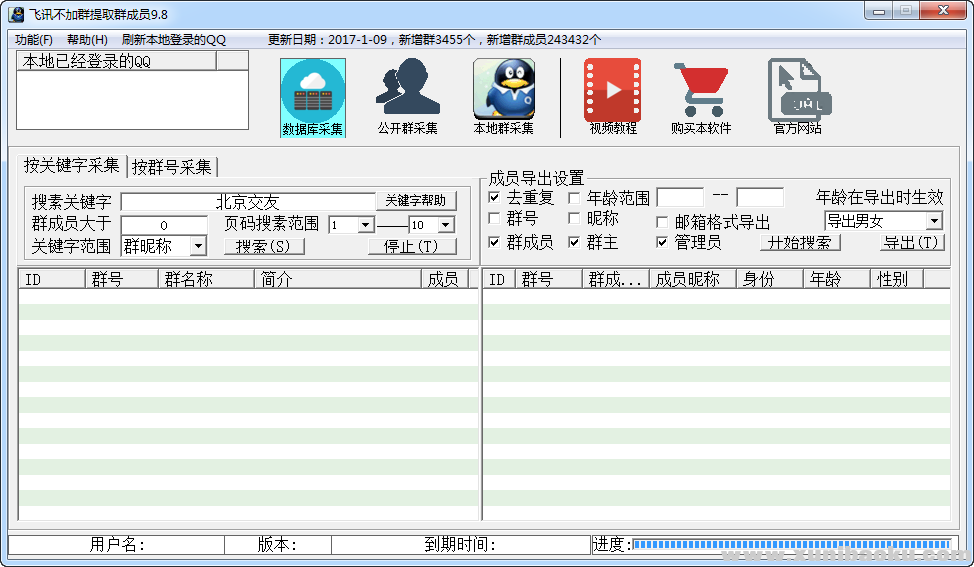Click the app icon in title bar
974x567 pixels.
(x=16, y=13)
